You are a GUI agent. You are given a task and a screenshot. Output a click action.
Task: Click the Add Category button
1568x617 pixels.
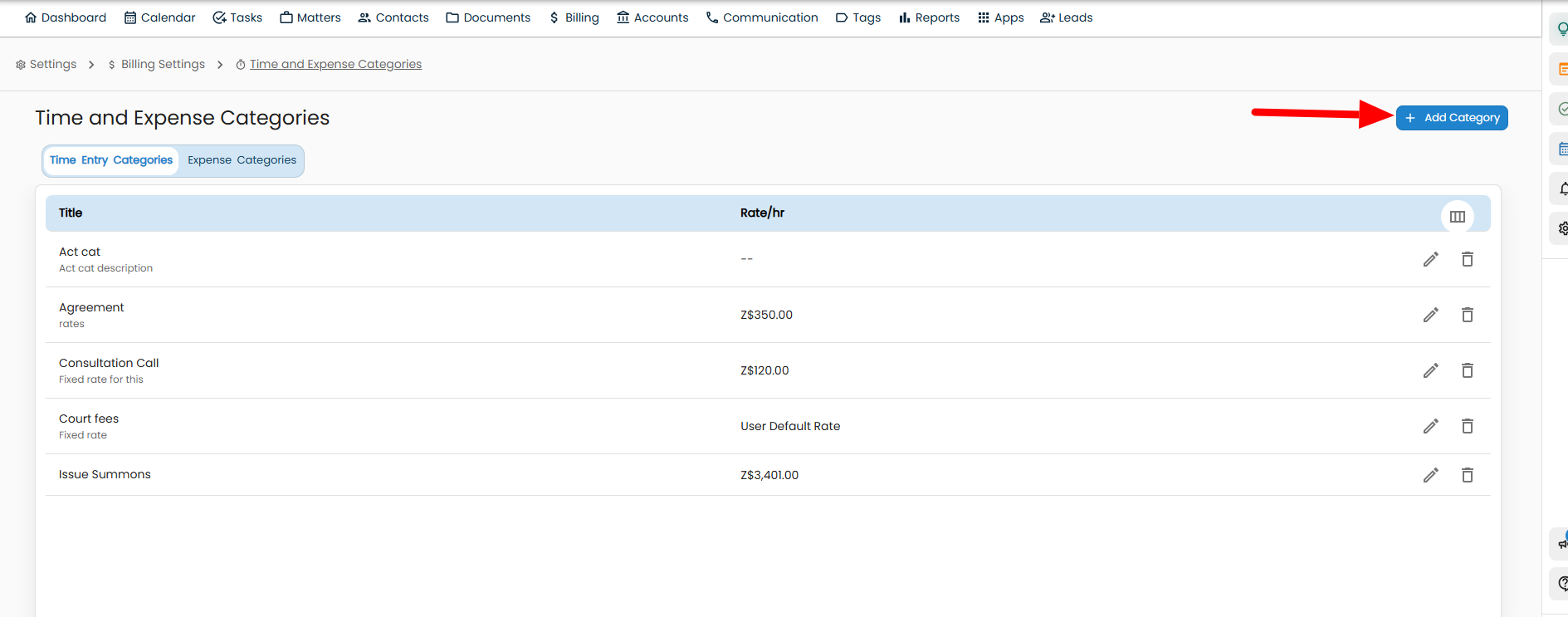[1451, 118]
